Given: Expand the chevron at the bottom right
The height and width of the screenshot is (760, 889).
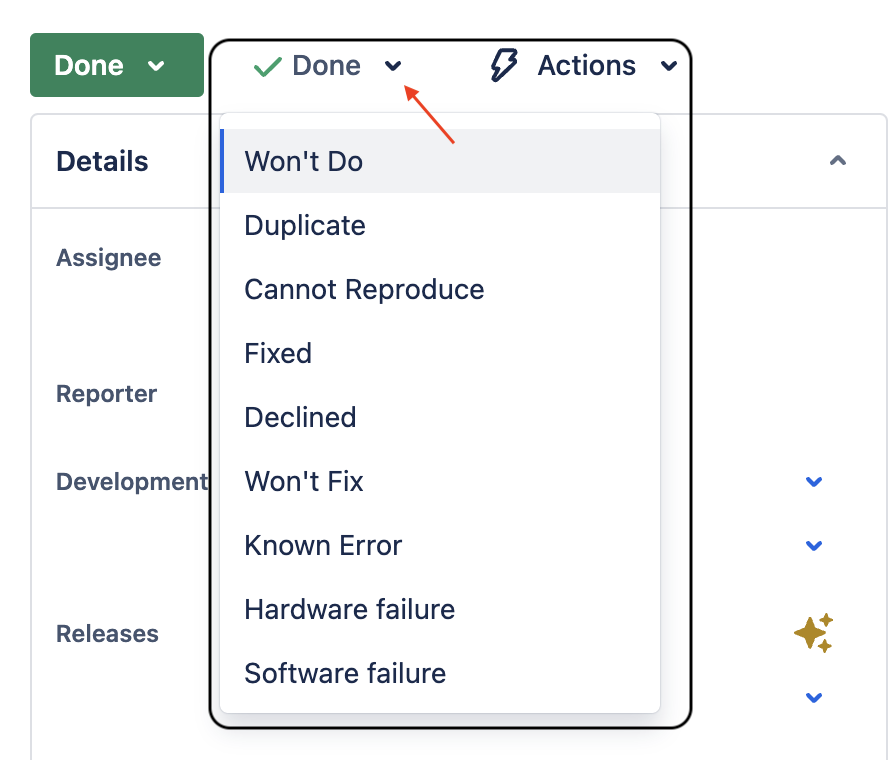Looking at the screenshot, I should click(813, 697).
